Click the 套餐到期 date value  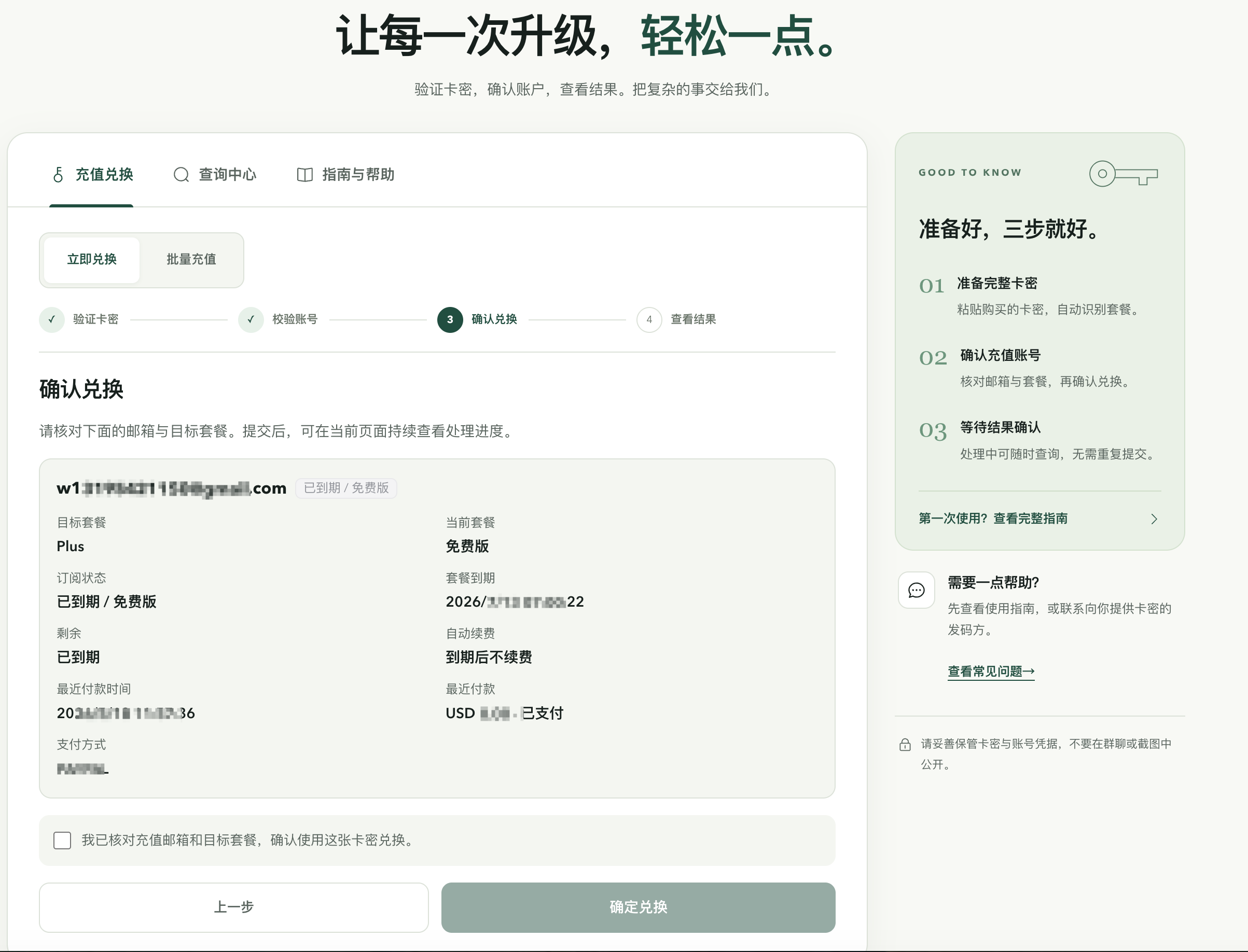point(515,602)
